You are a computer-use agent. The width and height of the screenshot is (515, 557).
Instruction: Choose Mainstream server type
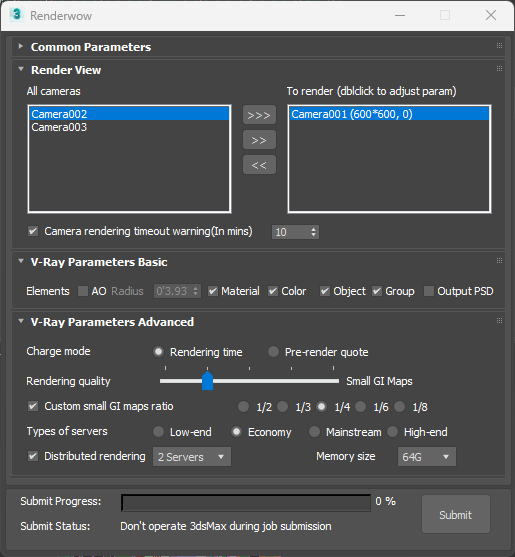(x=314, y=432)
